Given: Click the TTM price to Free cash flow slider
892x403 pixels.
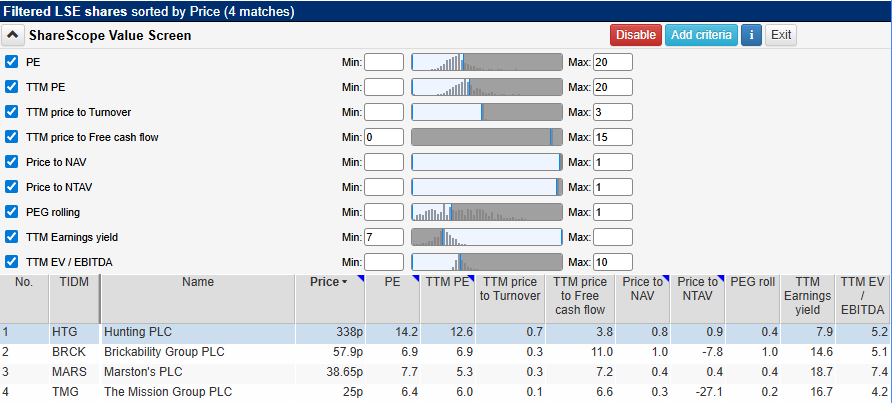Looking at the screenshot, I should click(487, 137).
